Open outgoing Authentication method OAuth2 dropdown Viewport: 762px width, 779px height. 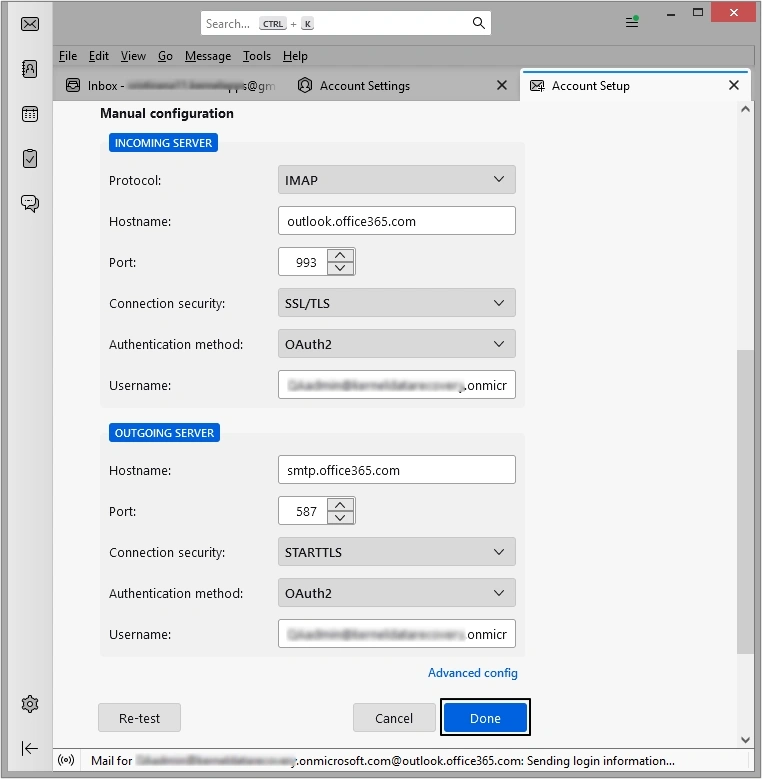pyautogui.click(x=396, y=593)
